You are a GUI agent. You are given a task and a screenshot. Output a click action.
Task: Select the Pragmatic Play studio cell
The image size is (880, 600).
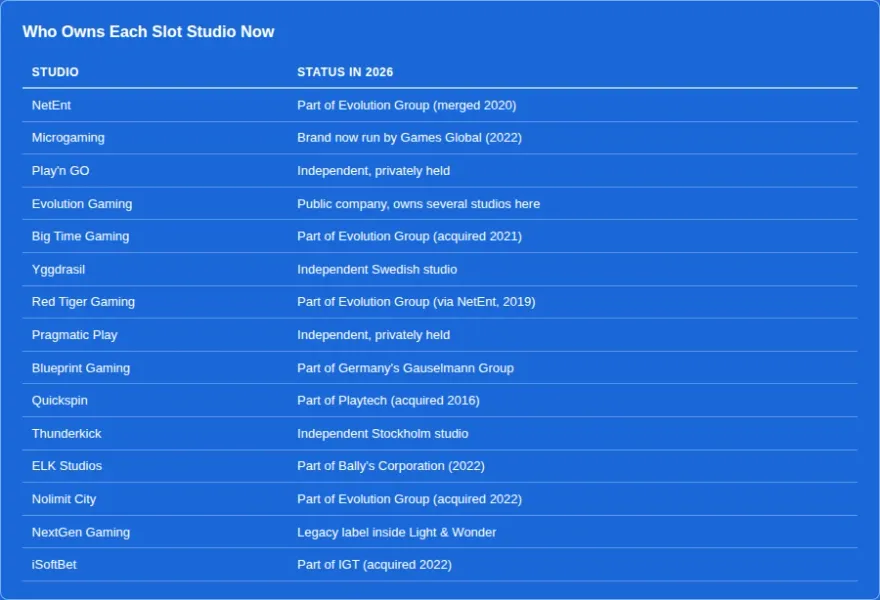[x=75, y=335]
